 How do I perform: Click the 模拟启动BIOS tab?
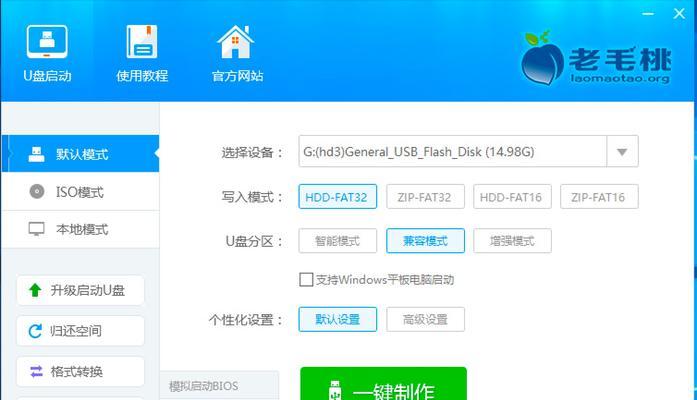pos(219,386)
